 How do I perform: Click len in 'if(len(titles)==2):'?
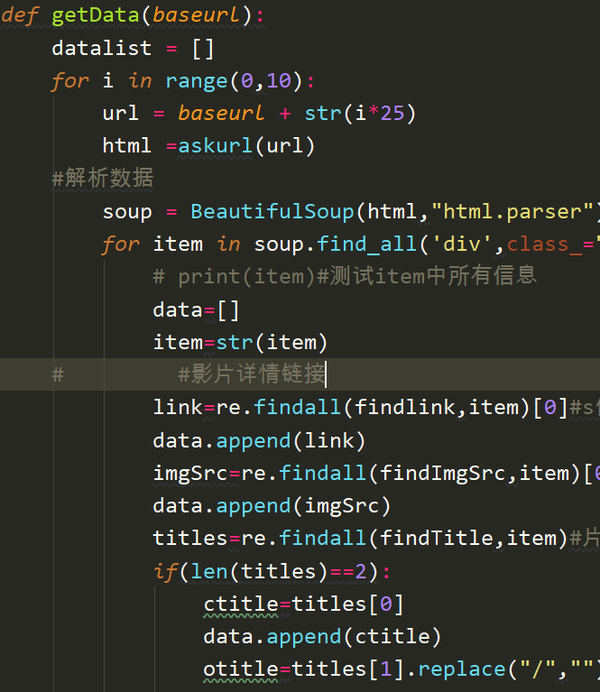[209, 572]
